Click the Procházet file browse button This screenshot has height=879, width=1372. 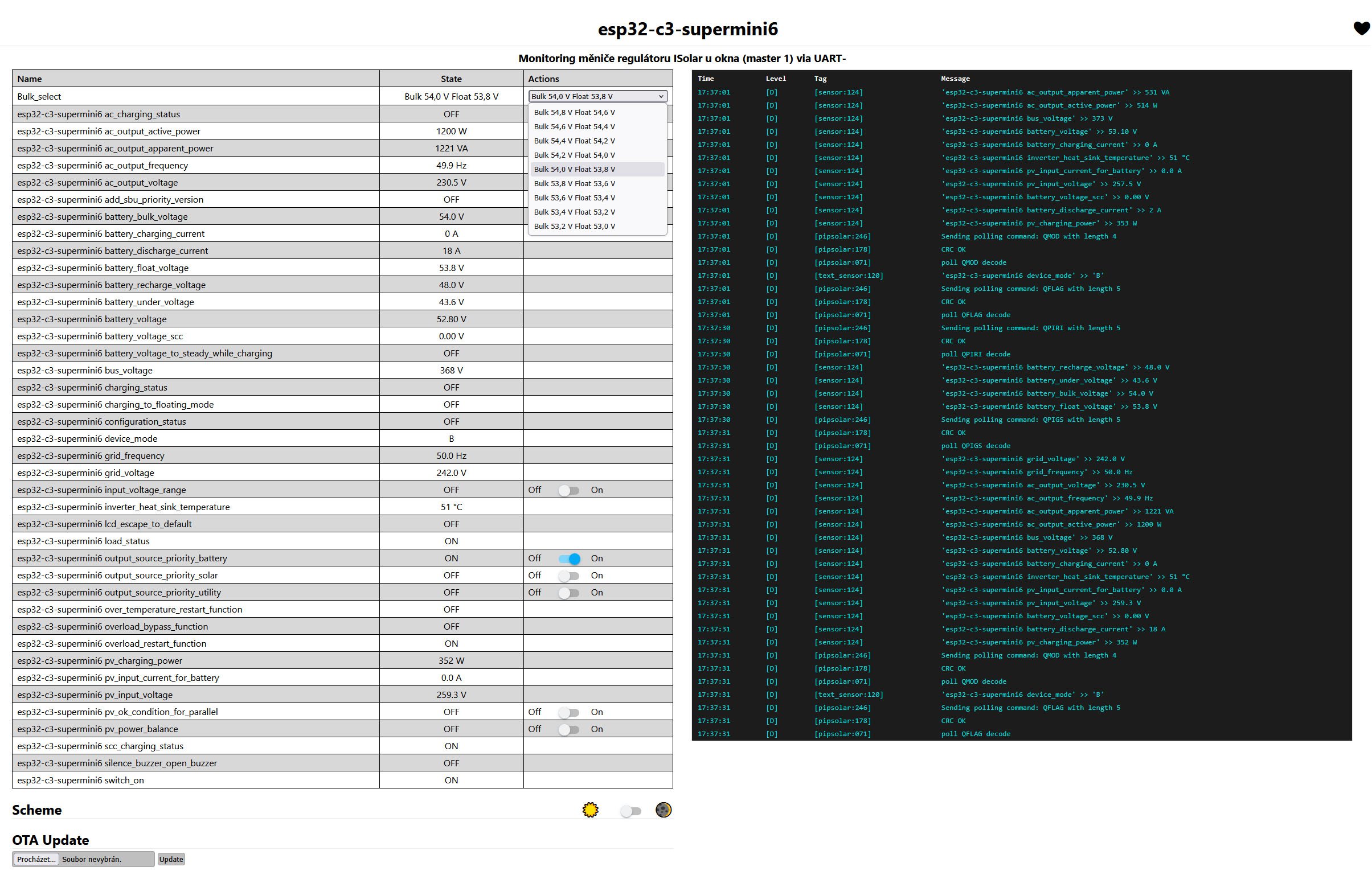tap(36, 860)
